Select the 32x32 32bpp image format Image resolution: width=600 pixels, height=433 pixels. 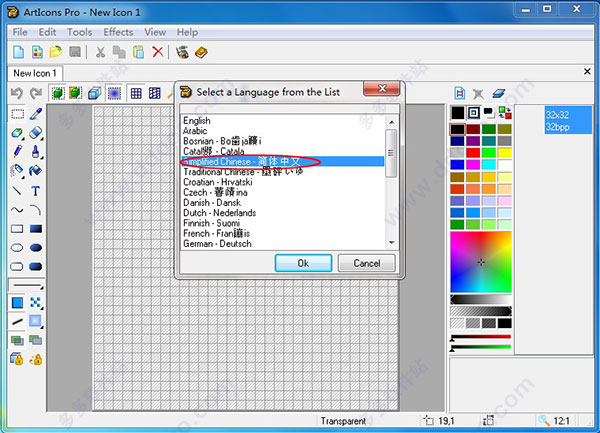[568, 120]
